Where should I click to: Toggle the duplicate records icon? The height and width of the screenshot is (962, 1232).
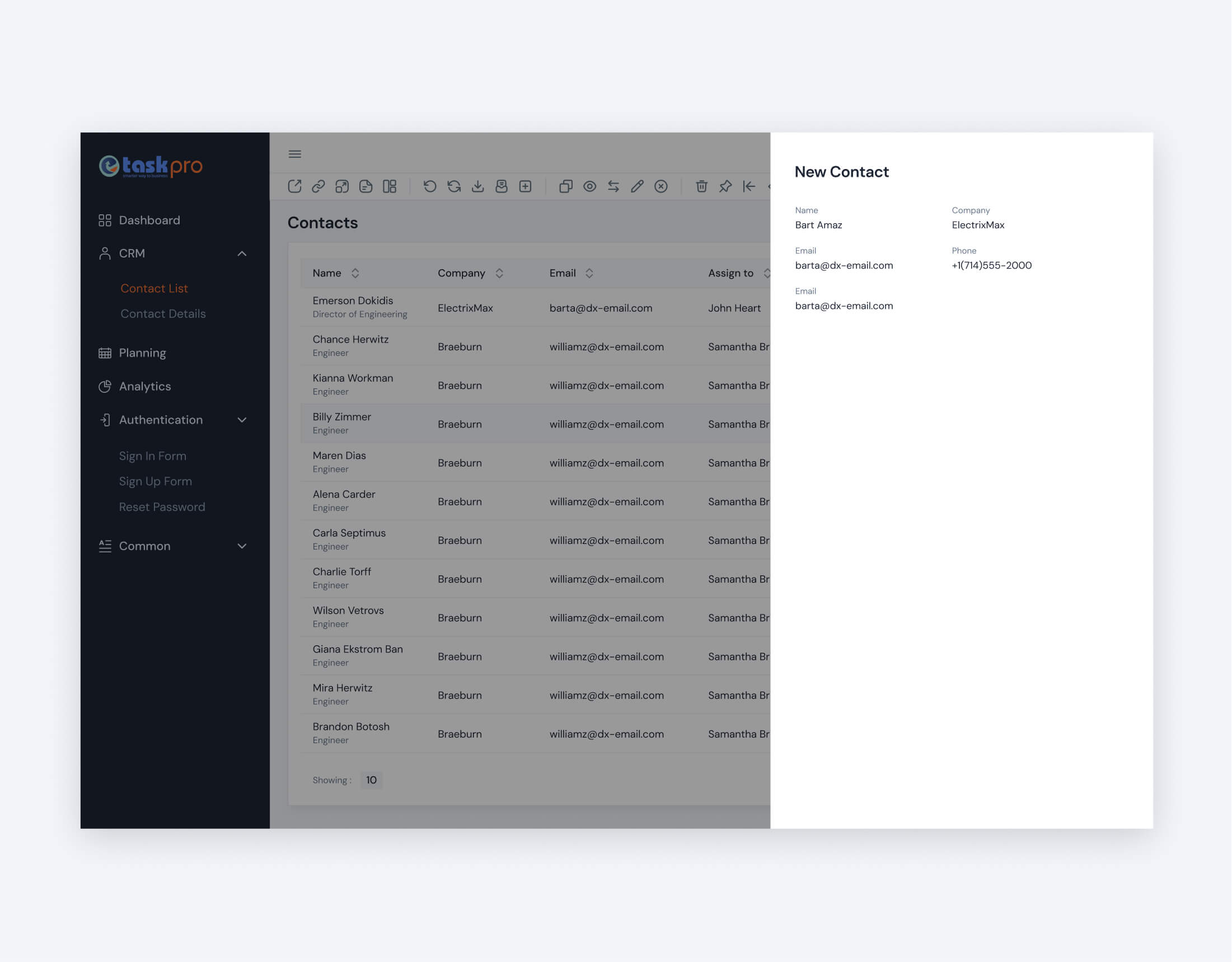(566, 186)
